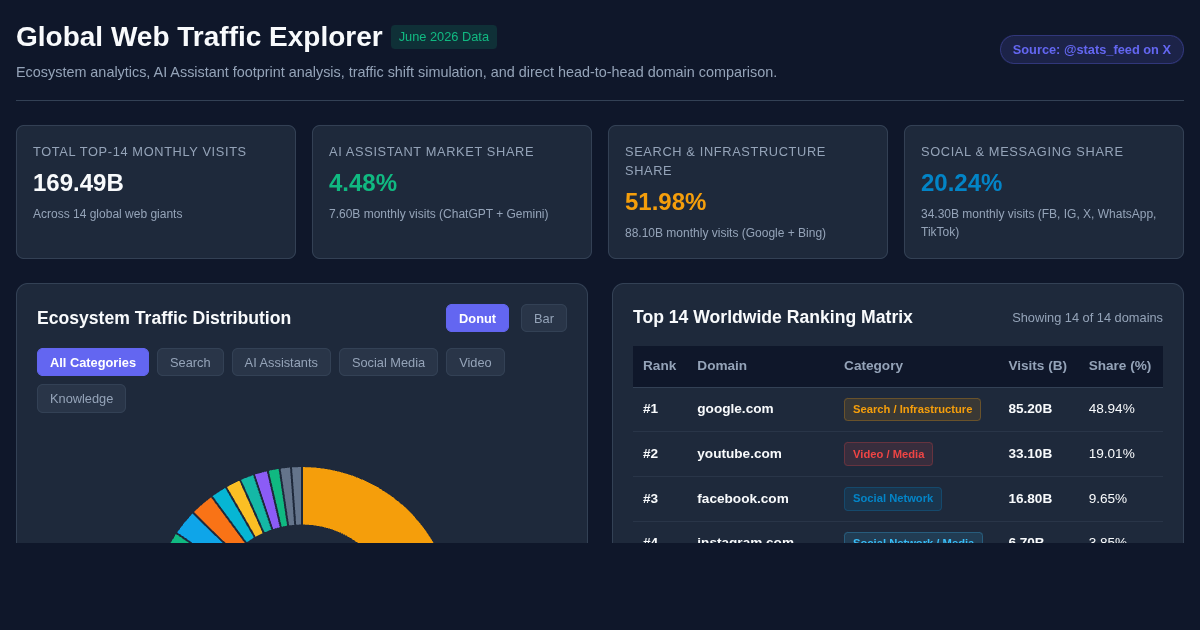Screen dimensions: 1200x630
Task: Switch chart view to Bar
Action: click(544, 318)
